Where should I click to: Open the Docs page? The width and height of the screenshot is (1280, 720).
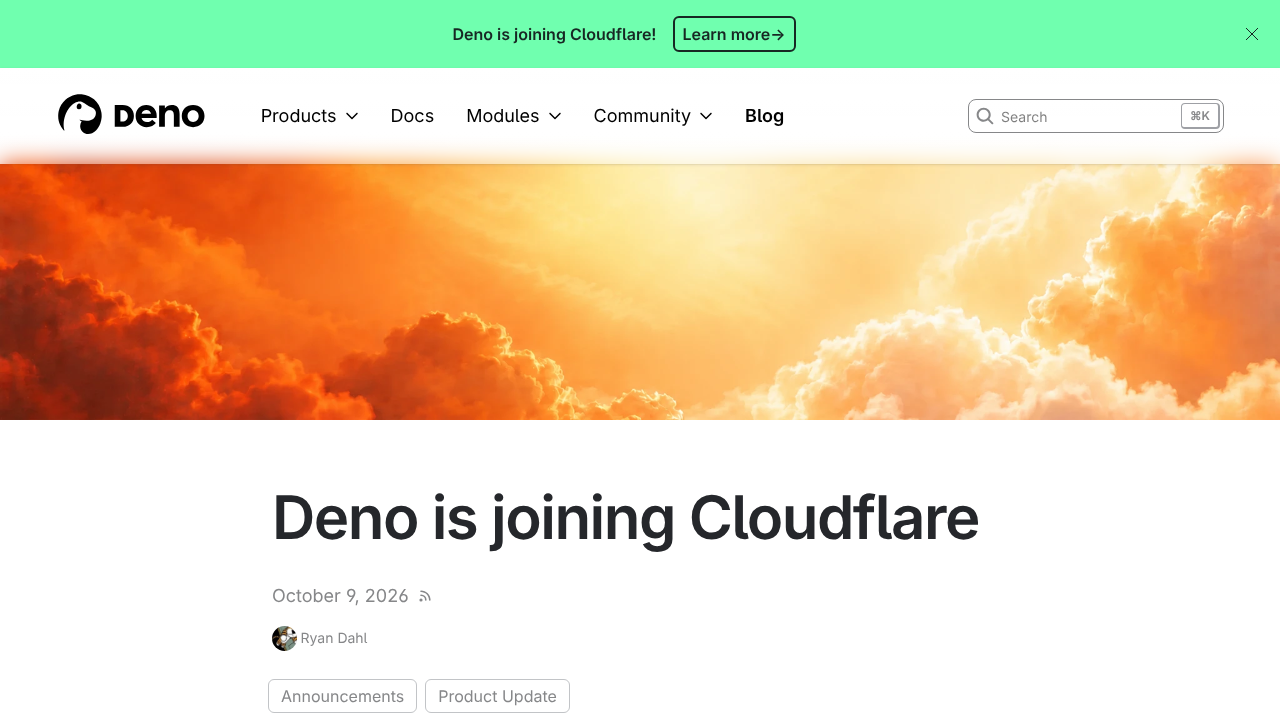(x=412, y=116)
